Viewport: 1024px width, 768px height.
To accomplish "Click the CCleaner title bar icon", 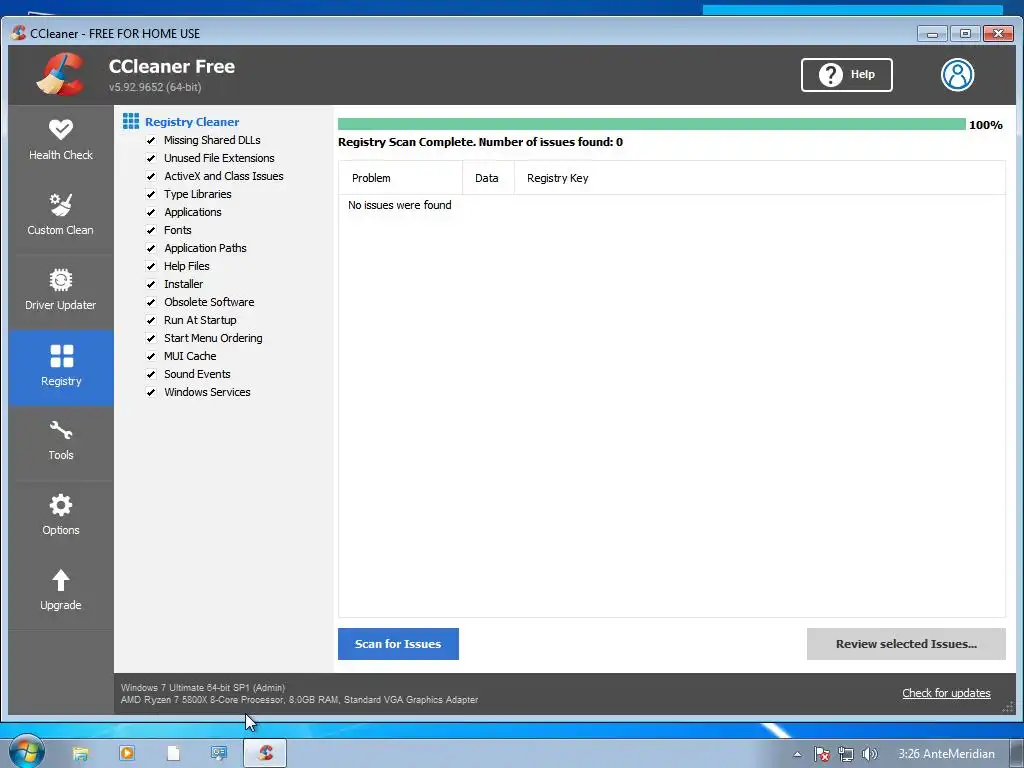I will tap(18, 33).
